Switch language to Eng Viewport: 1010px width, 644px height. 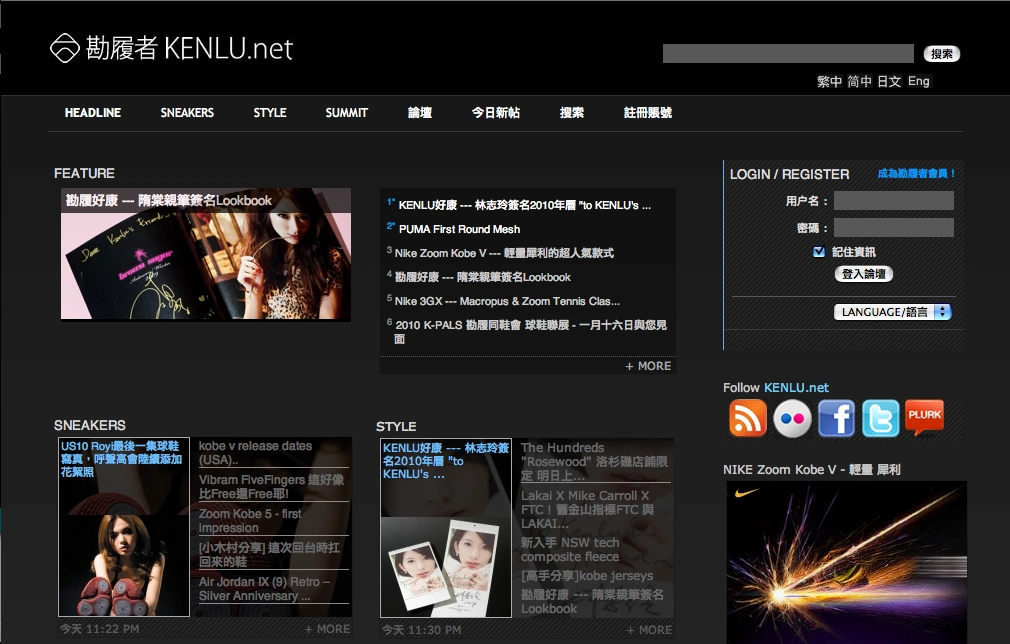[919, 81]
